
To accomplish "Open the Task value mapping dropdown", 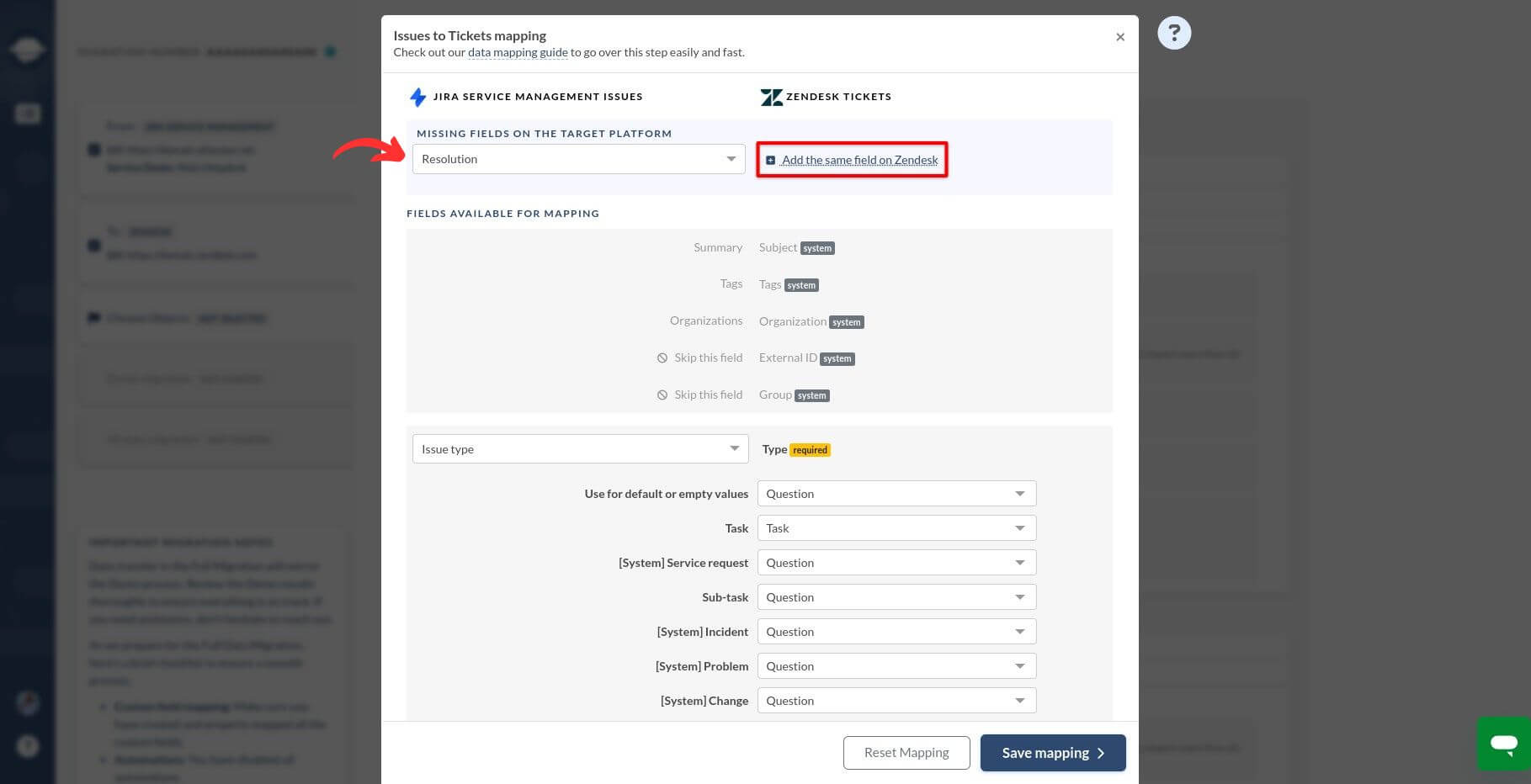I will (896, 528).
